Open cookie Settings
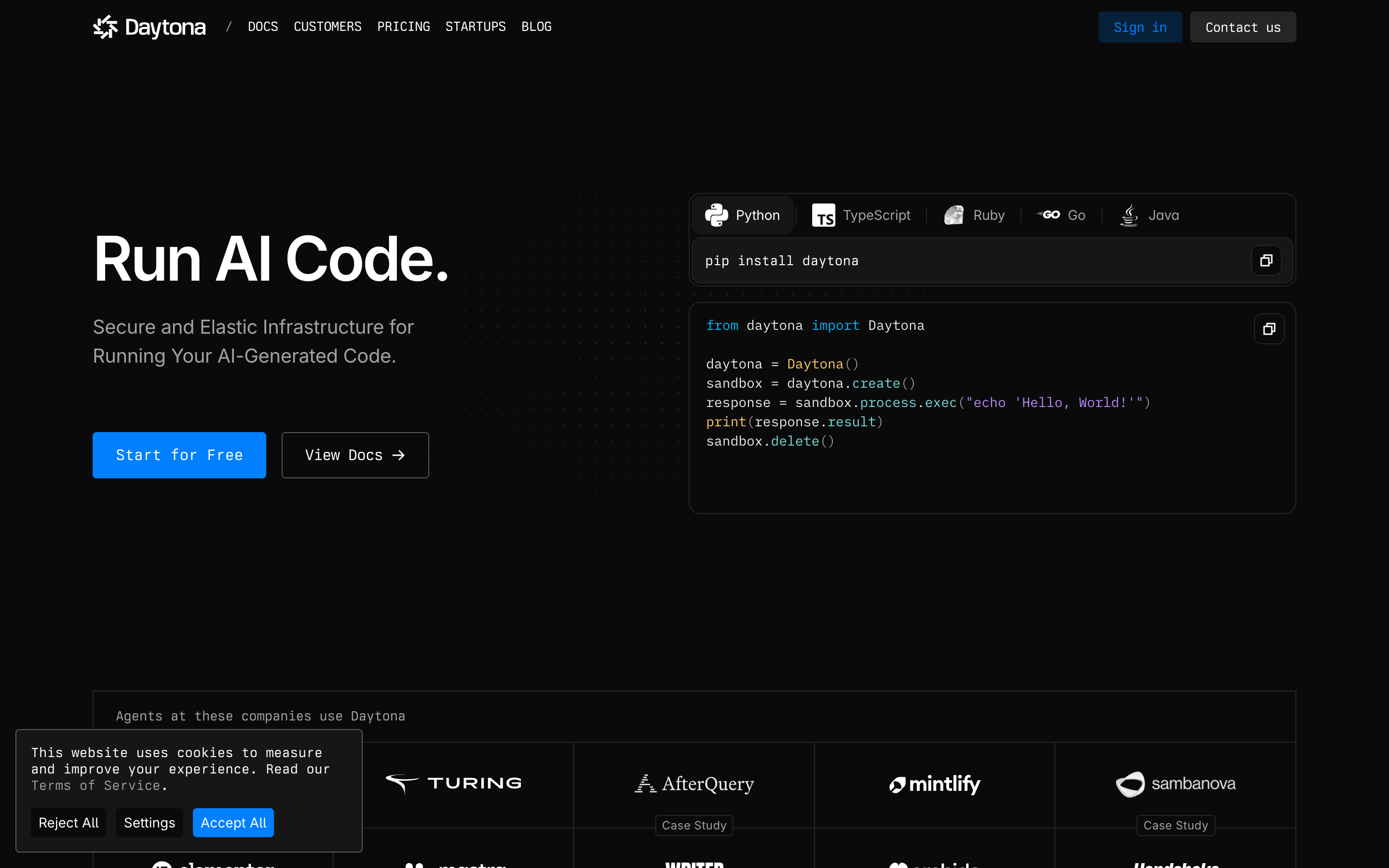The width and height of the screenshot is (1389, 868). tap(149, 823)
